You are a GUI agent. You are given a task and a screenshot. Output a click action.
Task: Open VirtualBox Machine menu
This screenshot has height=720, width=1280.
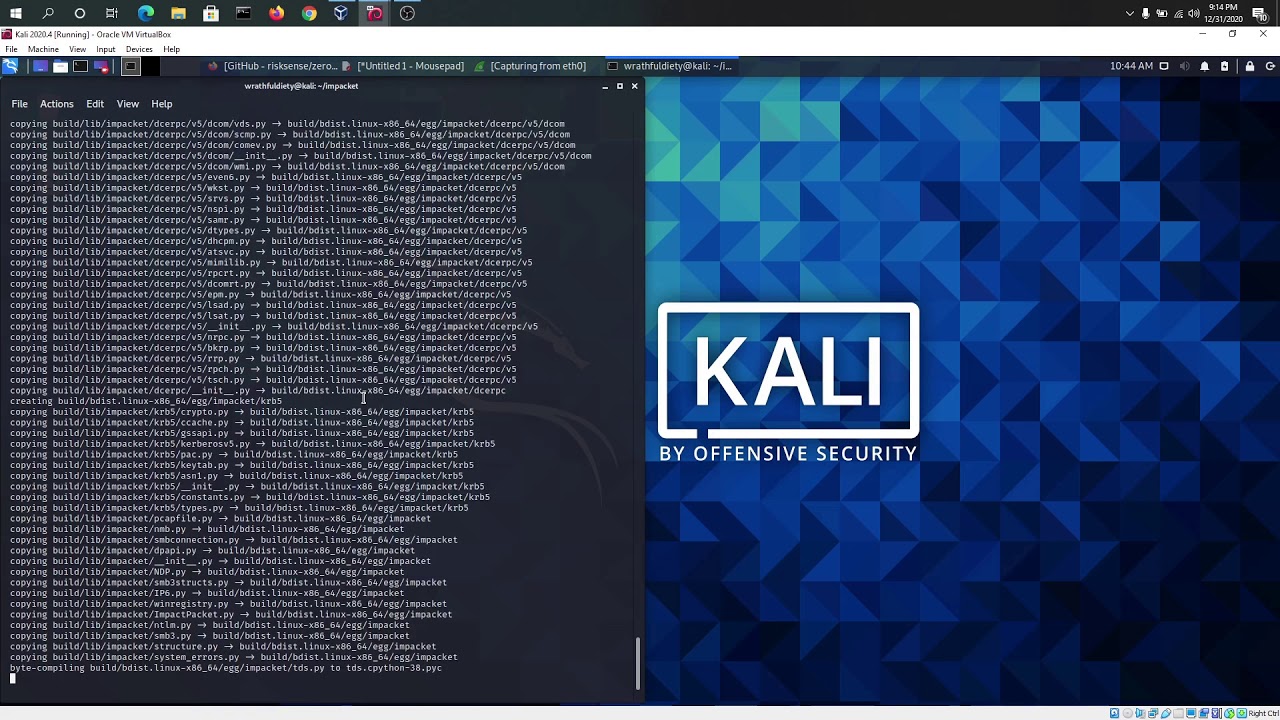(43, 49)
